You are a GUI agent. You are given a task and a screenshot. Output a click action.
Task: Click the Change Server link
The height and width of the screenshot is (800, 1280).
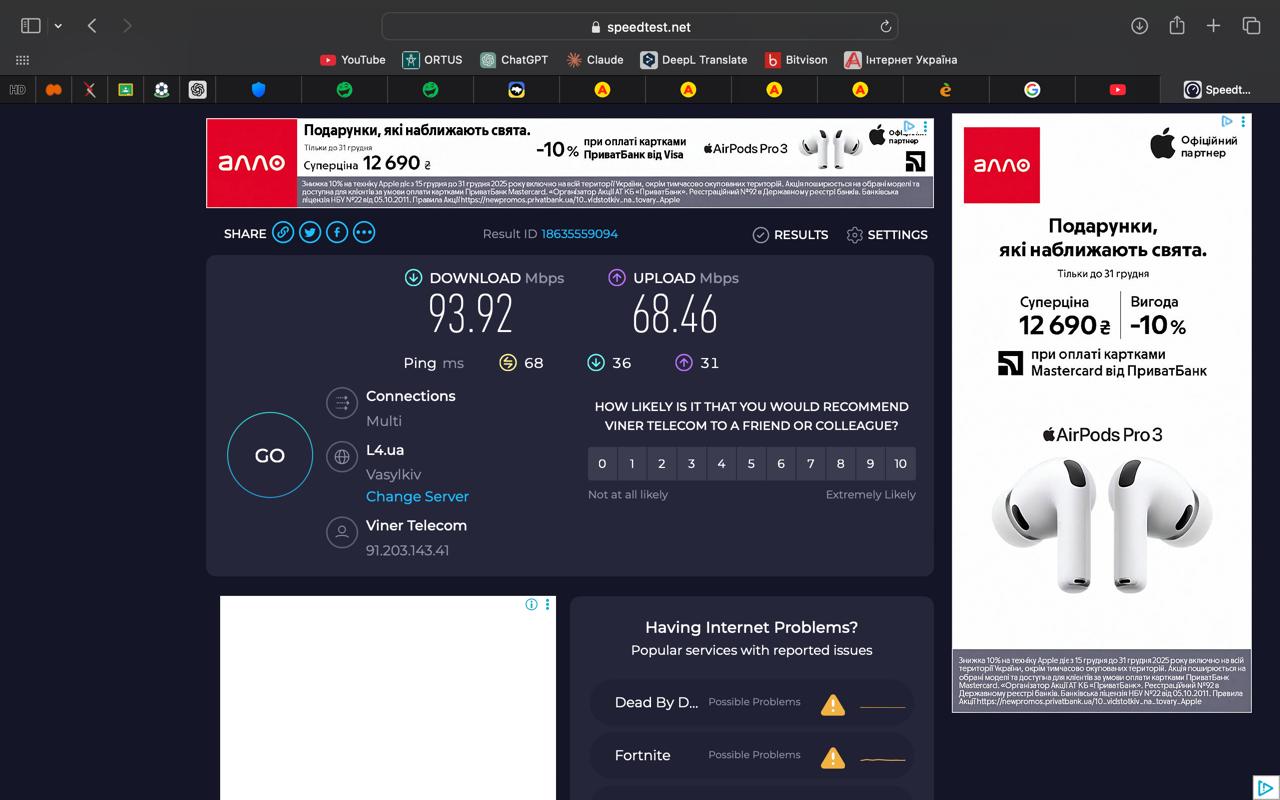point(417,496)
